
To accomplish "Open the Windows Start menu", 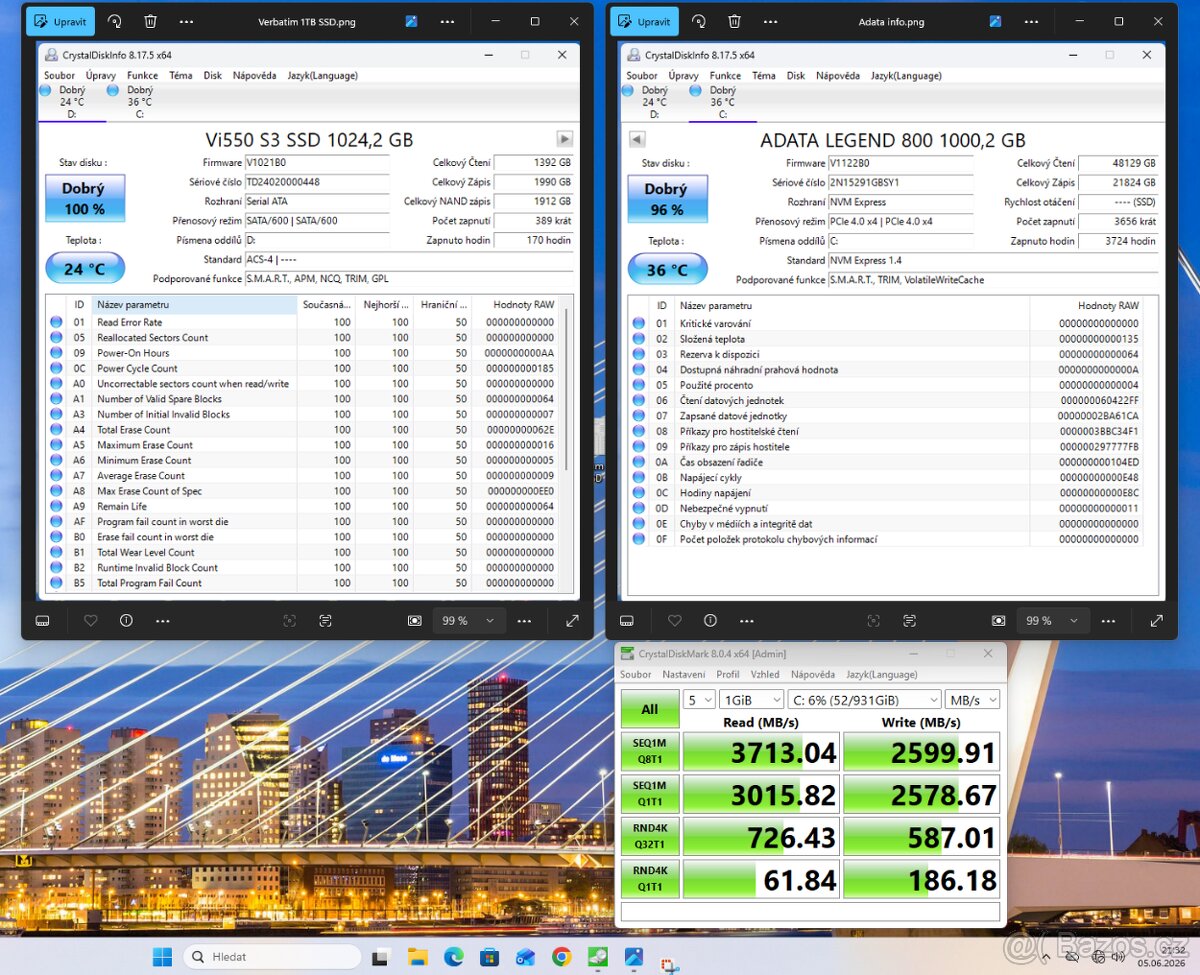I will 162,957.
